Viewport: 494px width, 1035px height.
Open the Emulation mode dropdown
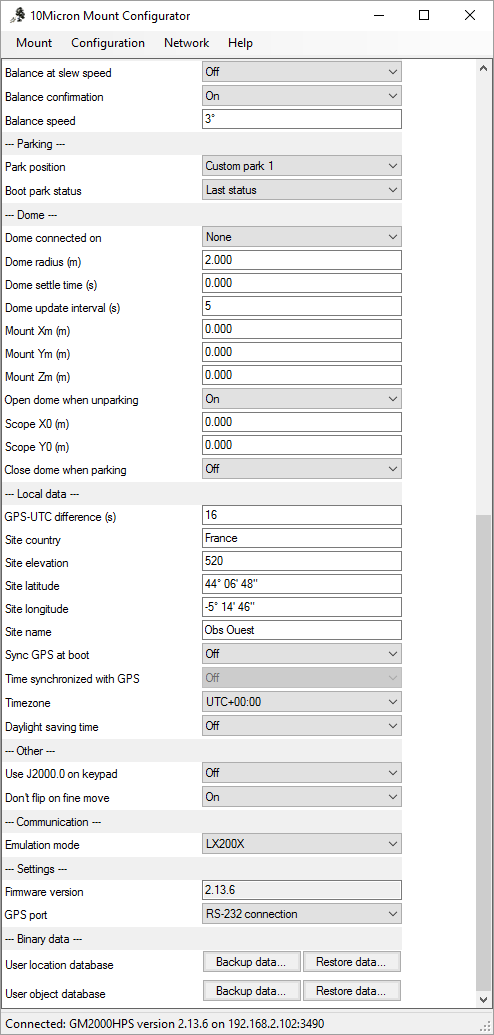(302, 844)
